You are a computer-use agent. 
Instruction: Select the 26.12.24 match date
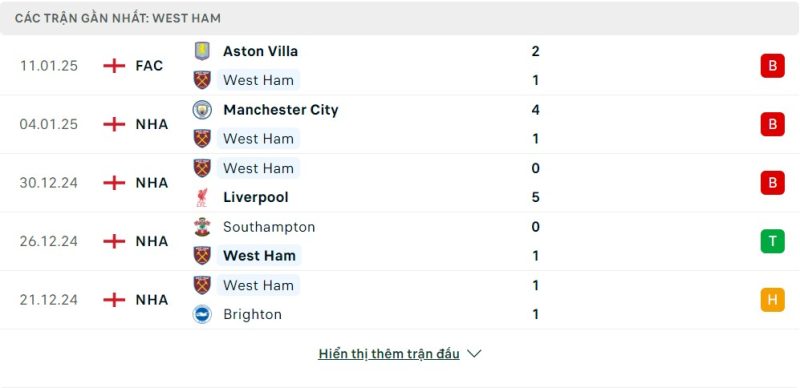pyautogui.click(x=49, y=241)
